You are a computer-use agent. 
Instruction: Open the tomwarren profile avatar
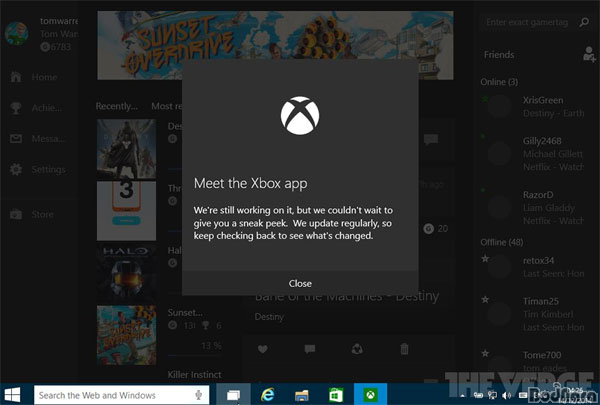point(17,34)
